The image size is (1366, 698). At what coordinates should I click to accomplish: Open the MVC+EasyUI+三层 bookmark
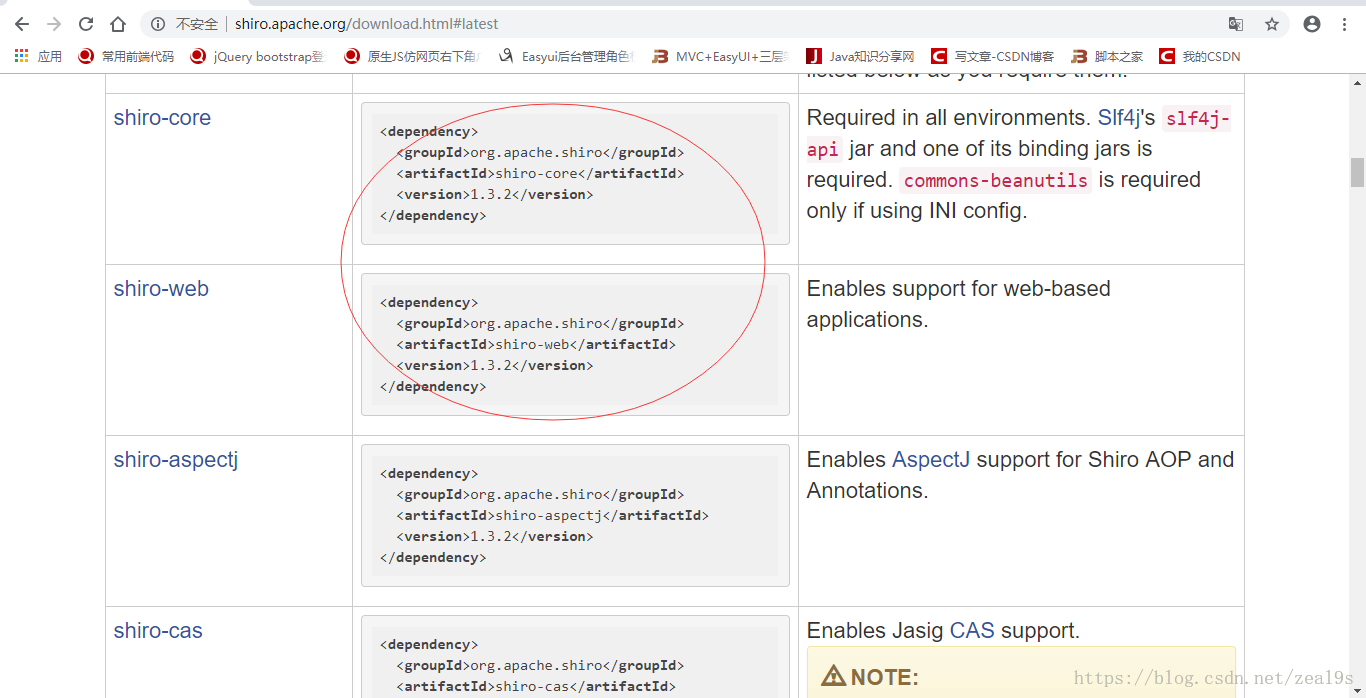point(720,56)
